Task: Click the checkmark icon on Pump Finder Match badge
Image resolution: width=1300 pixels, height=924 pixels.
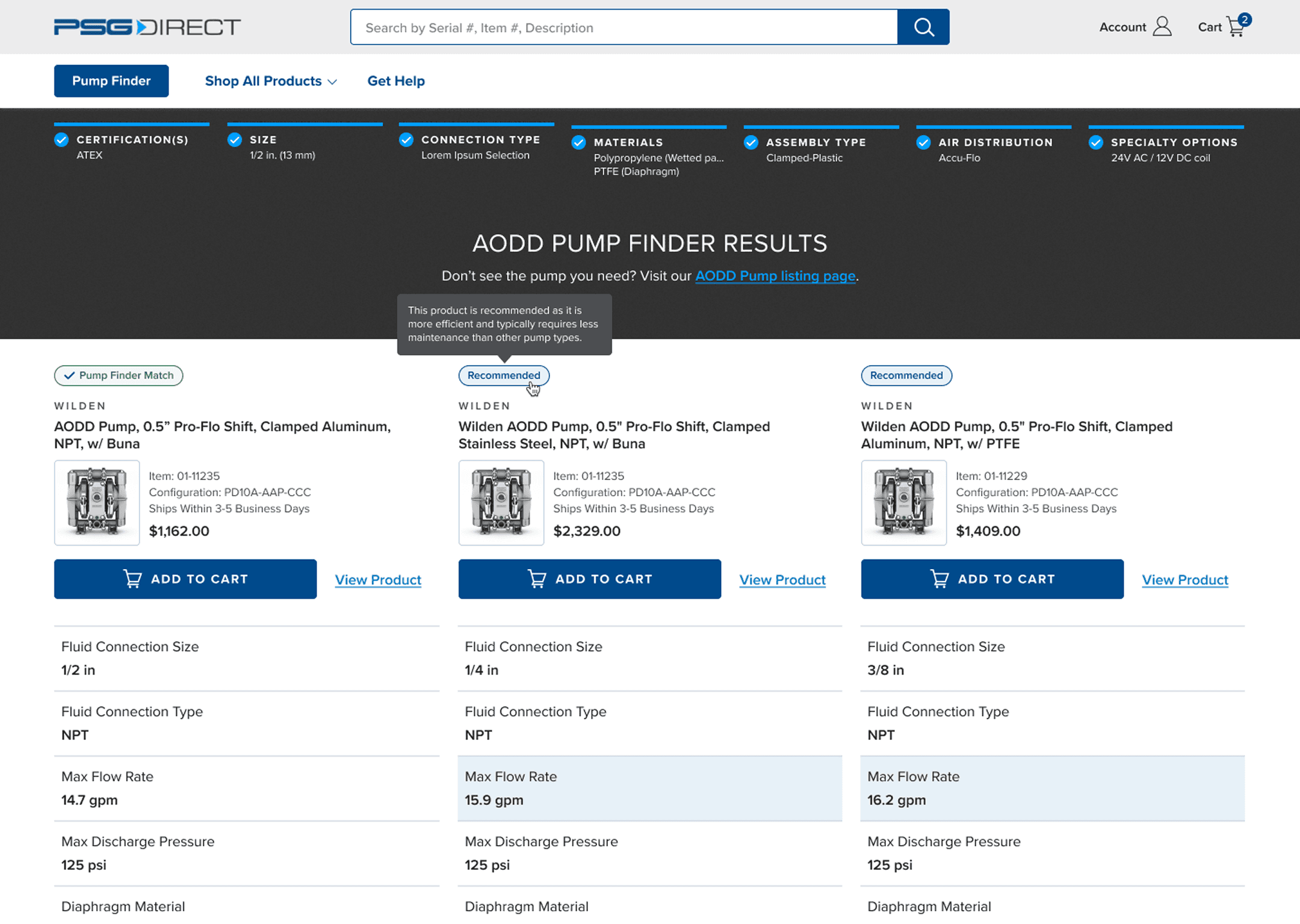Action: pyautogui.click(x=70, y=375)
